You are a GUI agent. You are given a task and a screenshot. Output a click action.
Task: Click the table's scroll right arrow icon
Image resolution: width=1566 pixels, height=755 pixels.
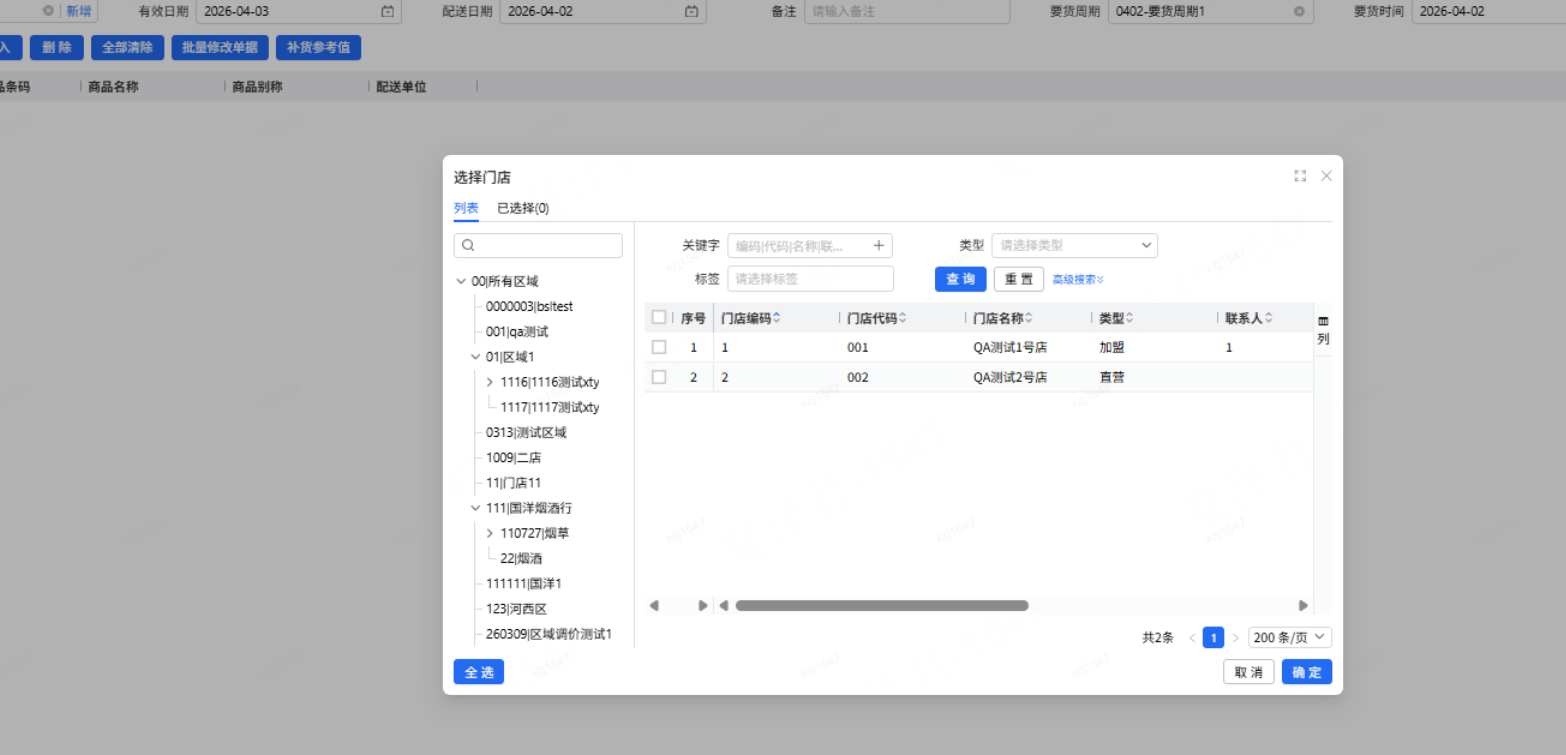click(1303, 605)
